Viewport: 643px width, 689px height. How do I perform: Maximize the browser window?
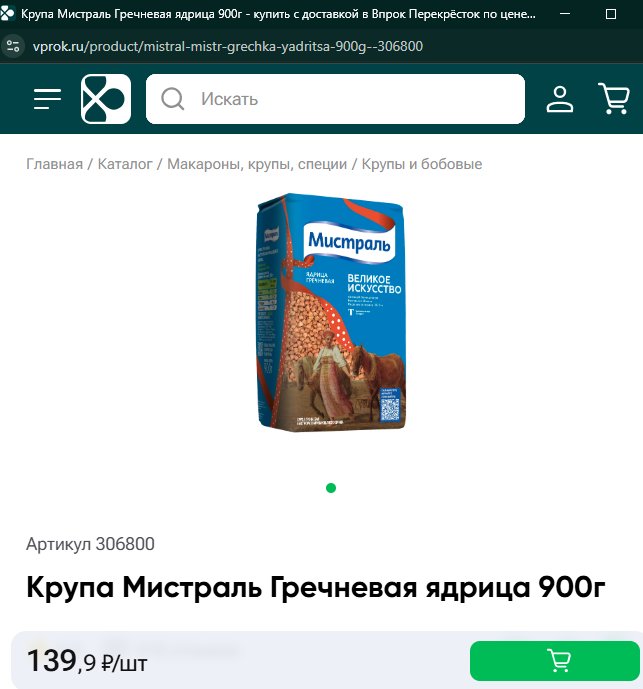pyautogui.click(x=611, y=14)
